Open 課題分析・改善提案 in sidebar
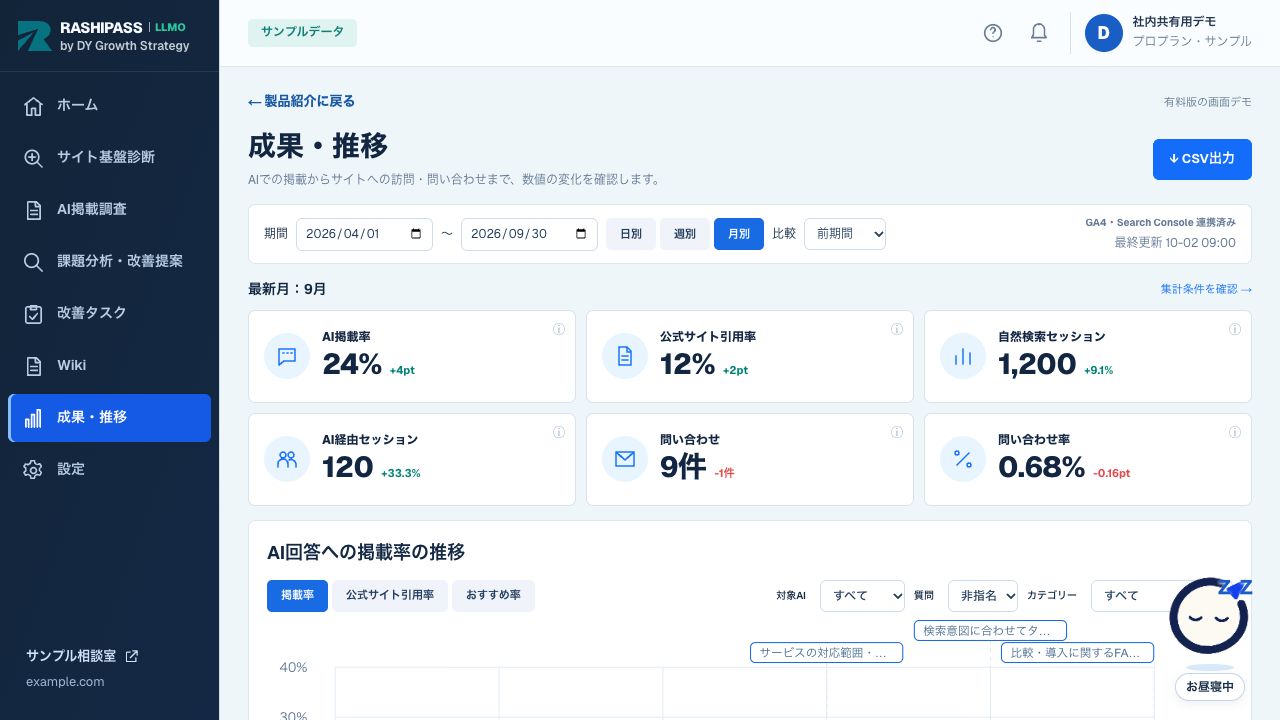 109,261
